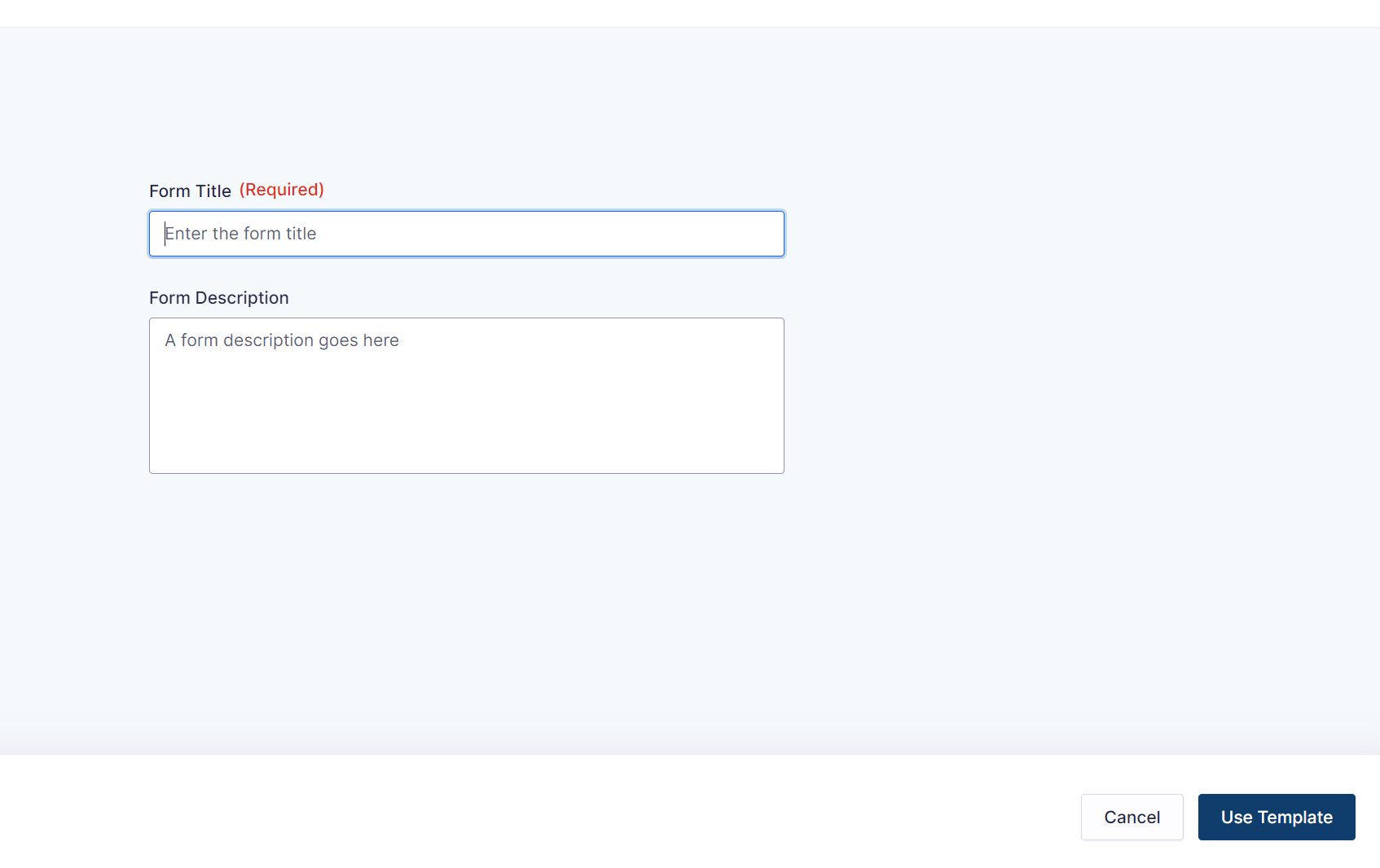
Task: Focus the Form Description text area
Action: coord(466,396)
